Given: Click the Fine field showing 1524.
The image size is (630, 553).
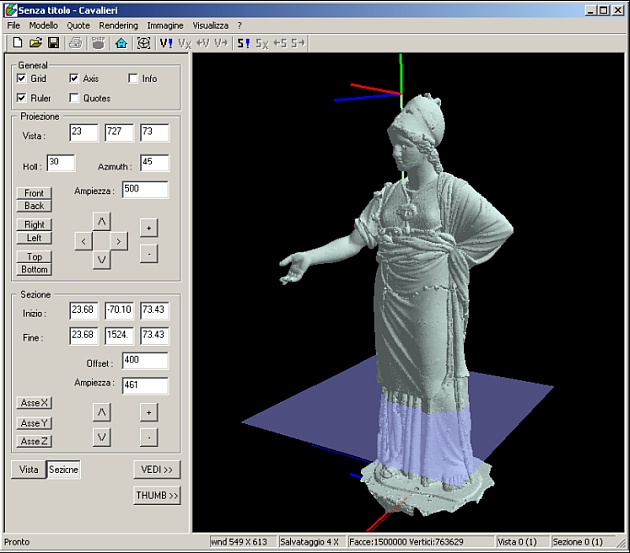Looking at the screenshot, I should pyautogui.click(x=119, y=336).
